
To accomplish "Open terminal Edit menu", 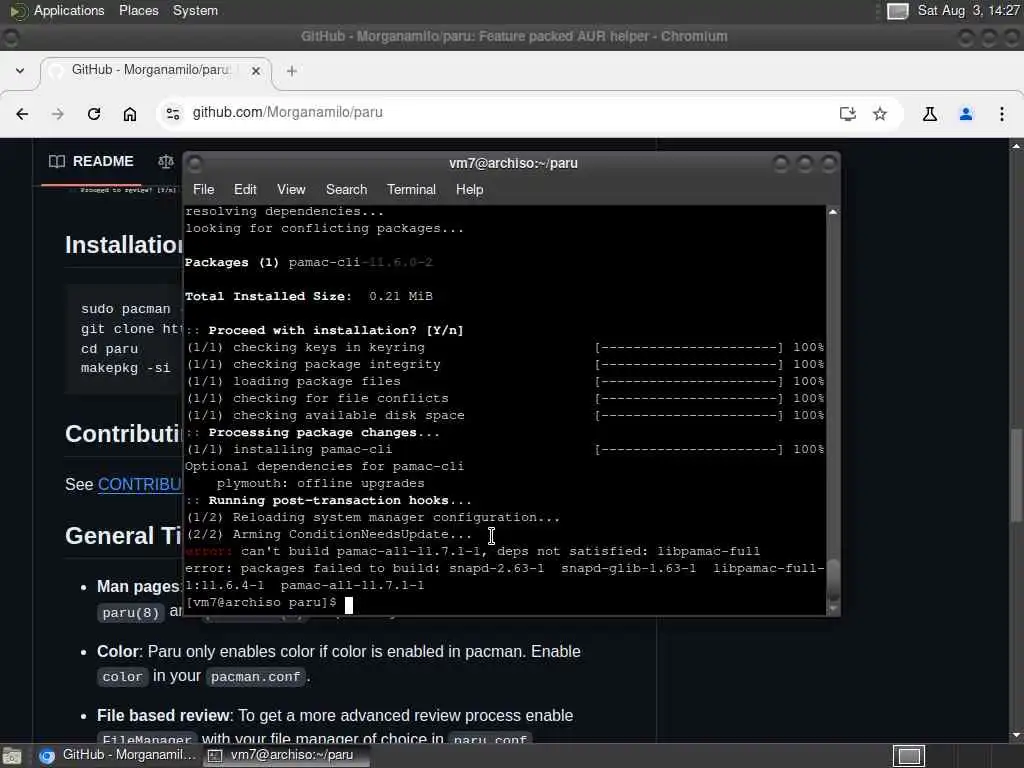I will pos(245,189).
